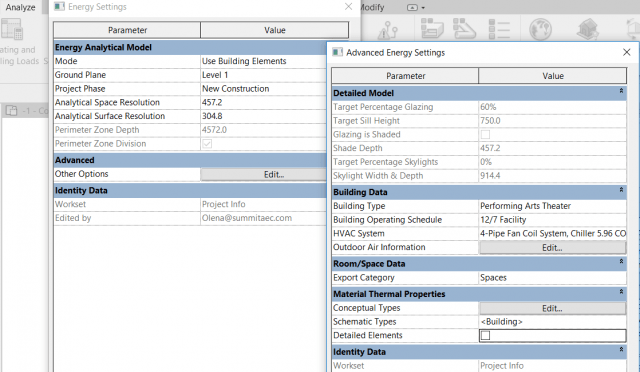This screenshot has width=640, height=372.
Task: Click Edit button for Outdoor Air Information
Action: click(x=552, y=247)
